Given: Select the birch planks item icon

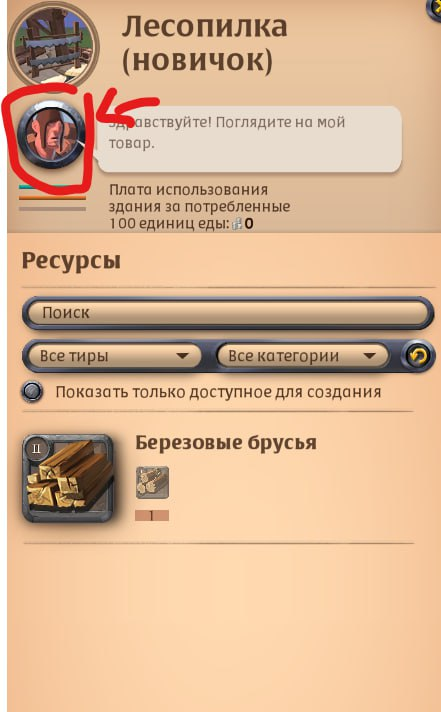Looking at the screenshot, I should [68, 478].
